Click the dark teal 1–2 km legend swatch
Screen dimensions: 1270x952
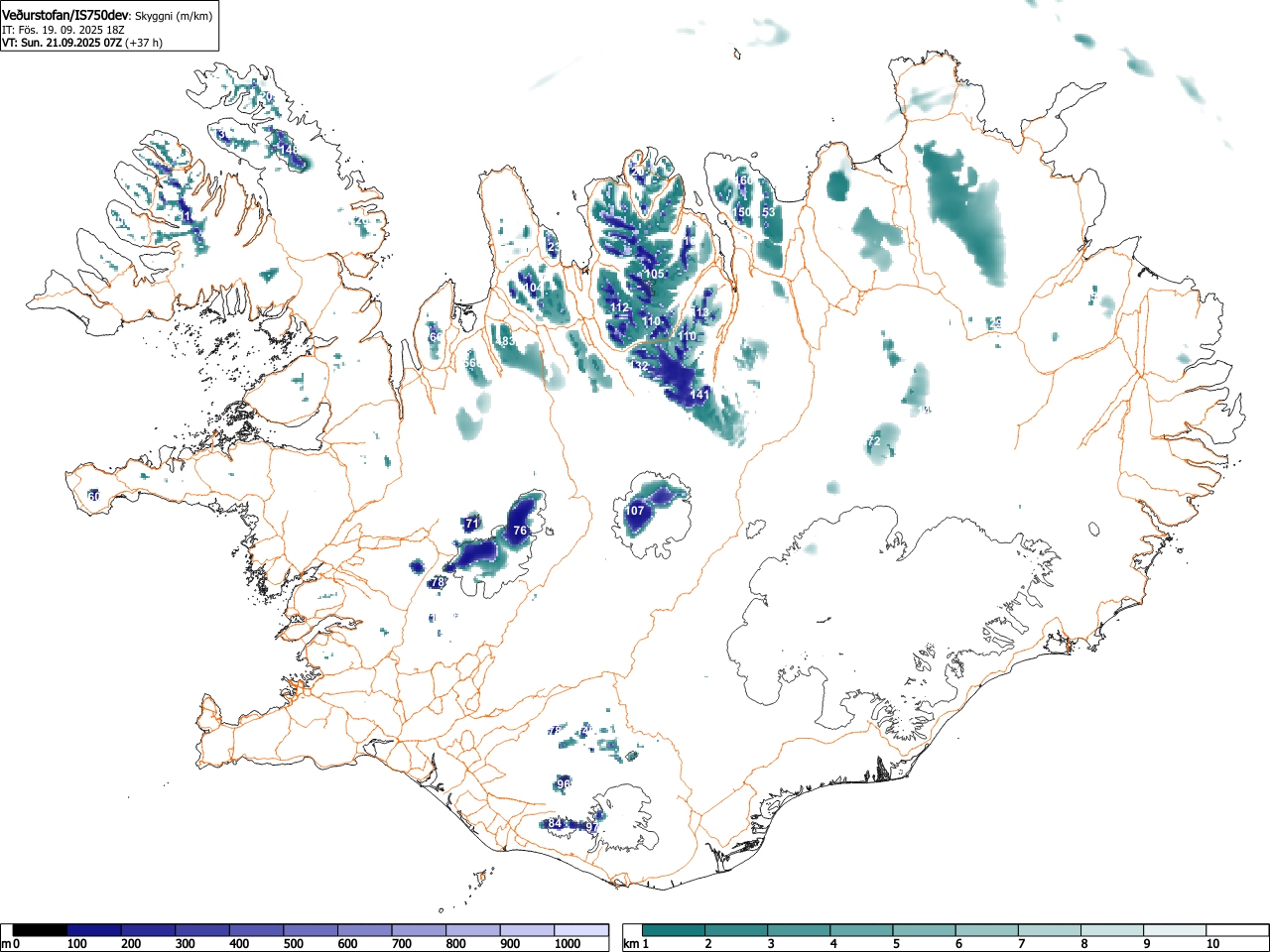674,930
